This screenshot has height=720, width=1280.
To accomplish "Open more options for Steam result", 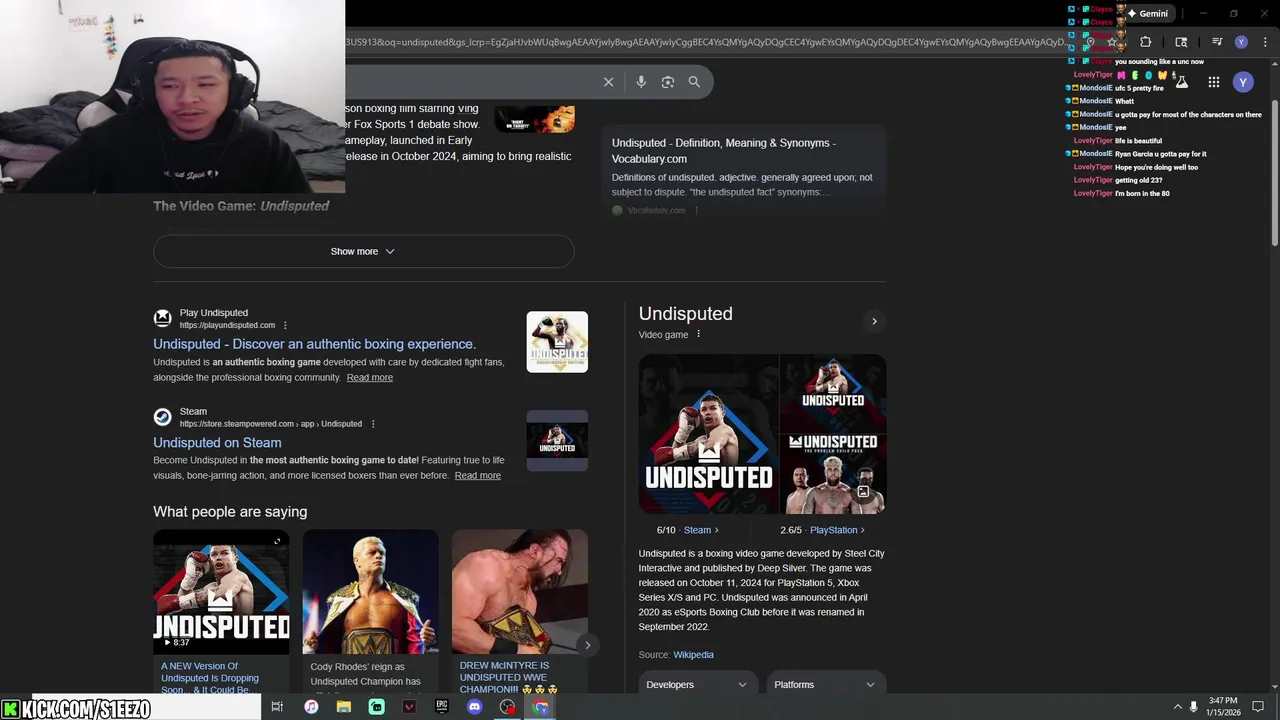I will click(373, 424).
